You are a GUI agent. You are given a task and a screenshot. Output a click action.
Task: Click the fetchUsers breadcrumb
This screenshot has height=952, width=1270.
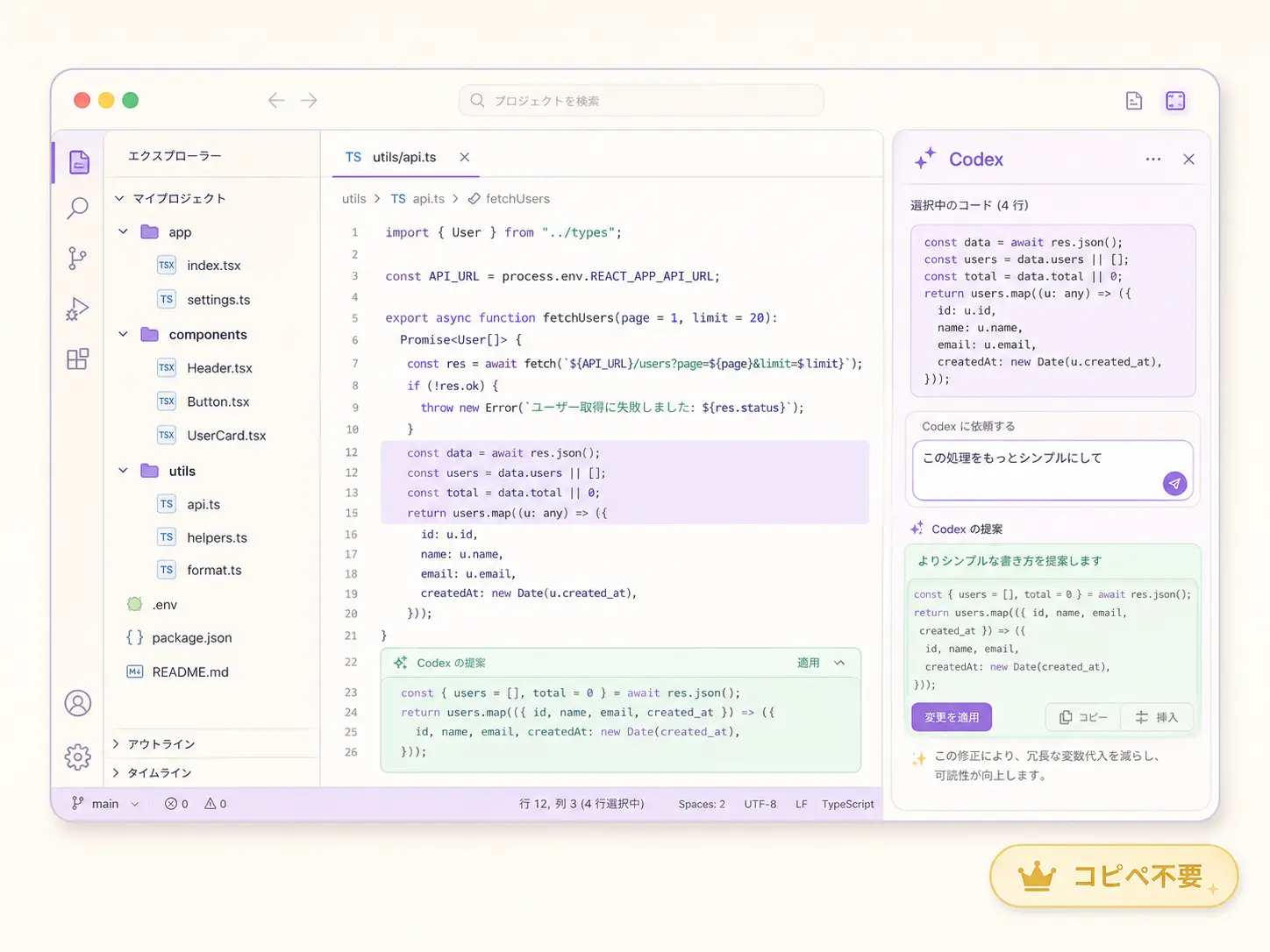509,199
